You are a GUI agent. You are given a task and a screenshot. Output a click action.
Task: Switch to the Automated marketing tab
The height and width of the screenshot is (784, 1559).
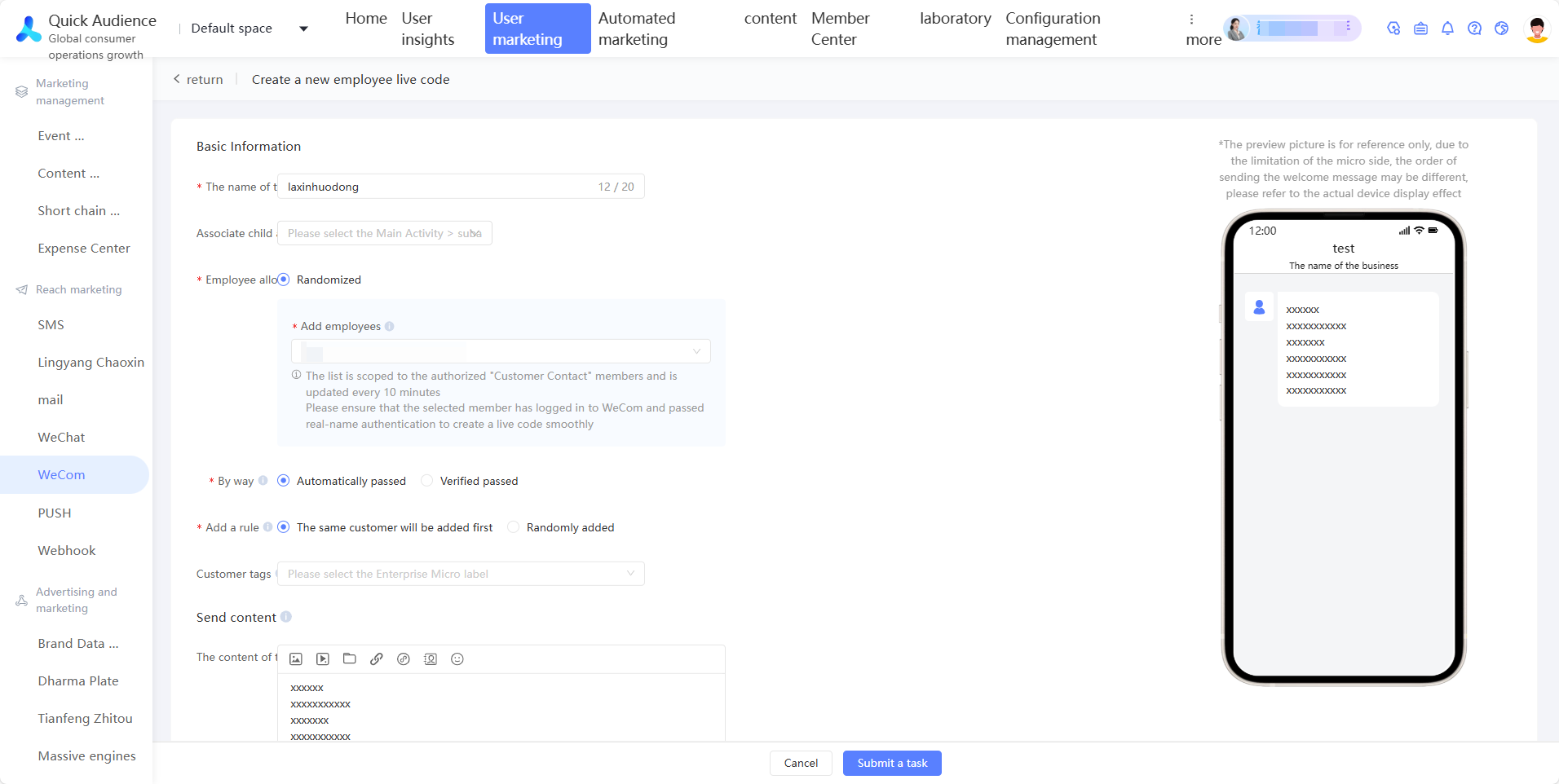click(x=637, y=29)
